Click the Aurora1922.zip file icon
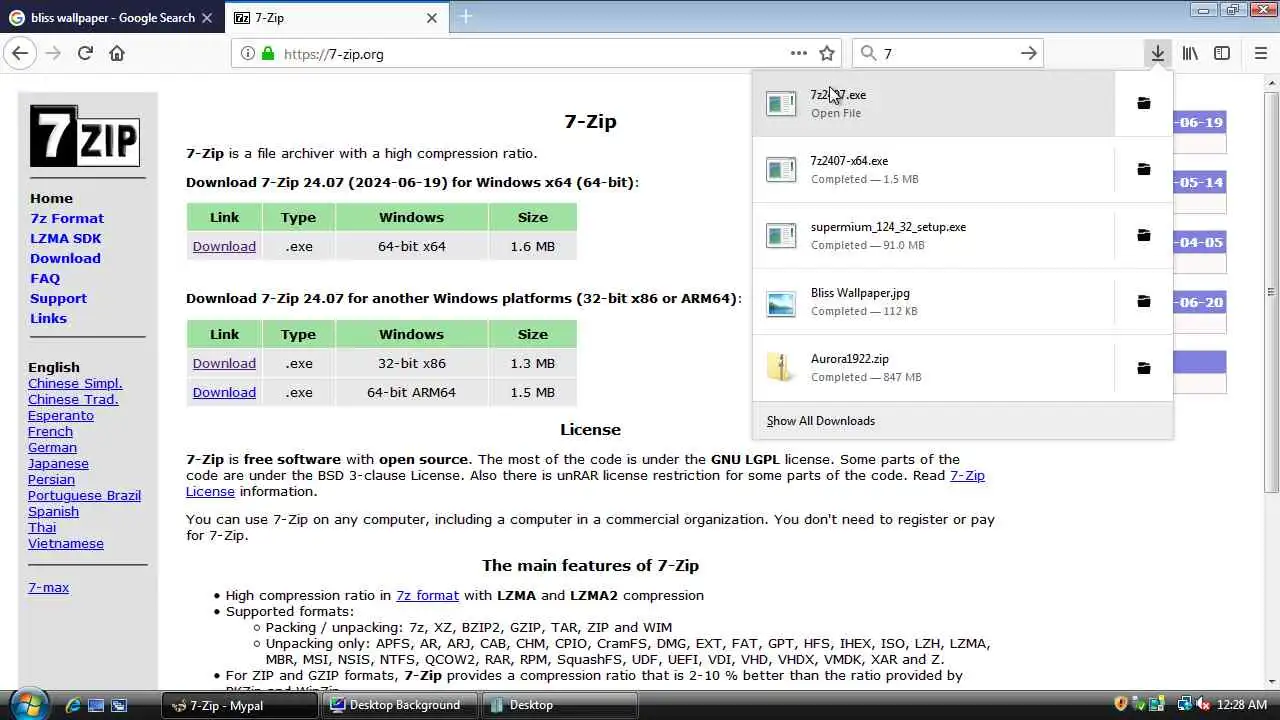Viewport: 1280px width, 720px height. click(x=781, y=367)
